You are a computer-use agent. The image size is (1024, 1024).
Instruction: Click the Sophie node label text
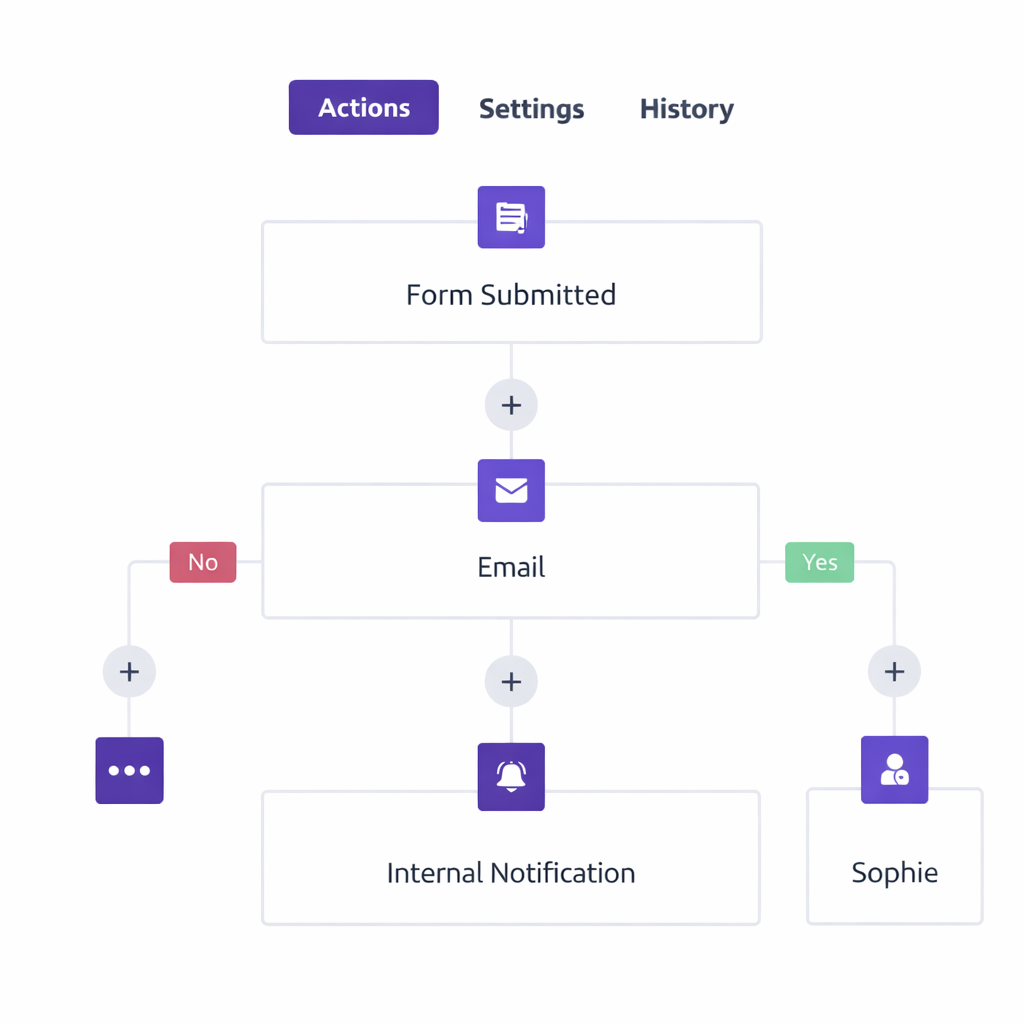(x=894, y=872)
